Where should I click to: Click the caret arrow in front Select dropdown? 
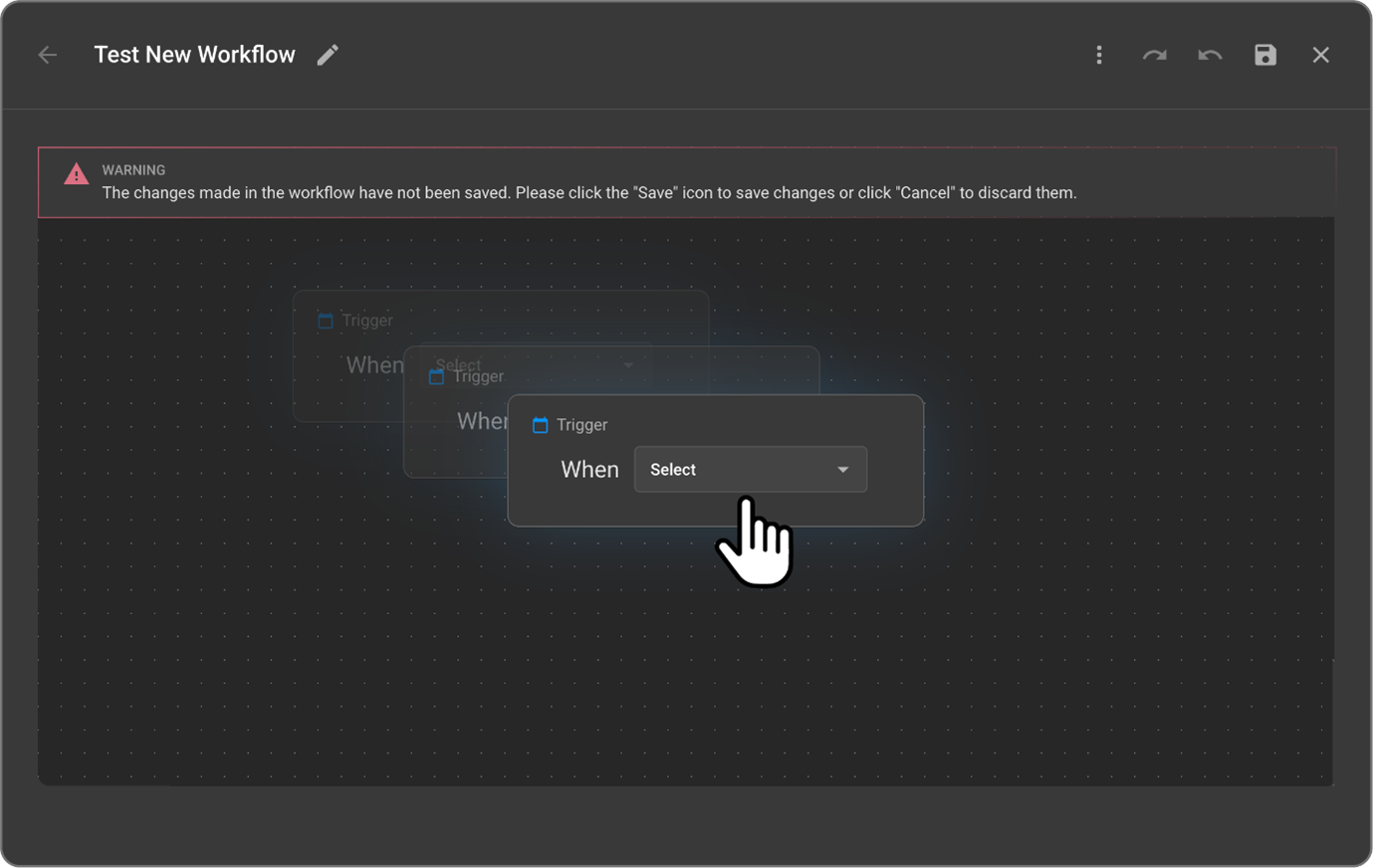[x=843, y=470]
